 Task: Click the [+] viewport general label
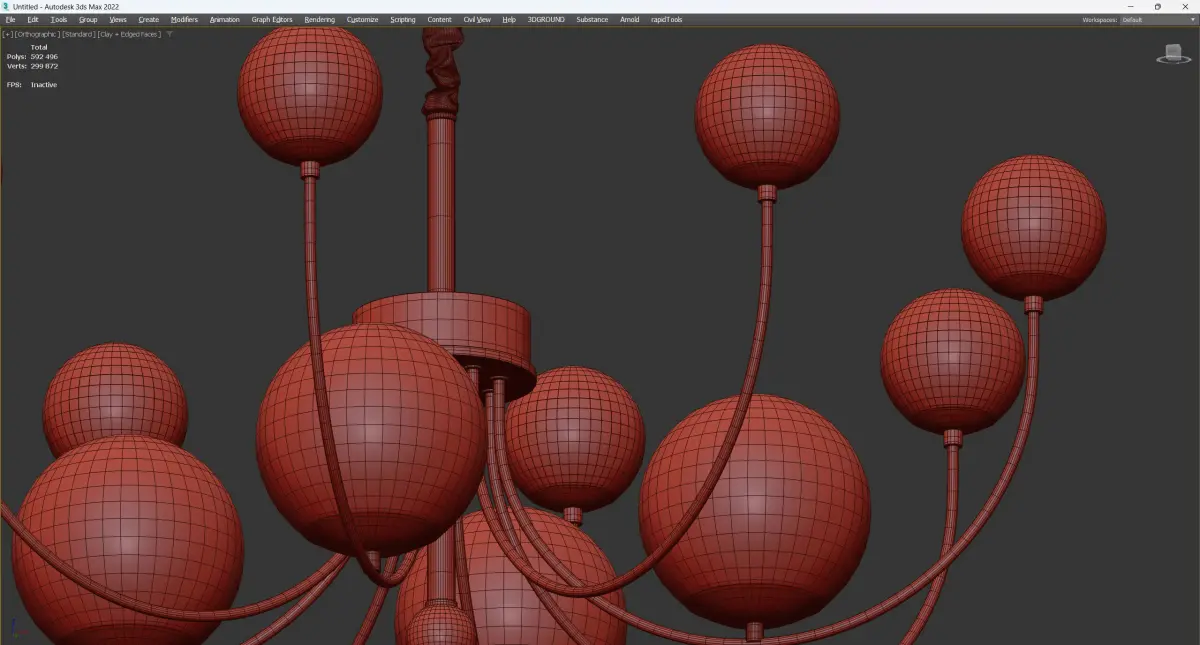8,34
